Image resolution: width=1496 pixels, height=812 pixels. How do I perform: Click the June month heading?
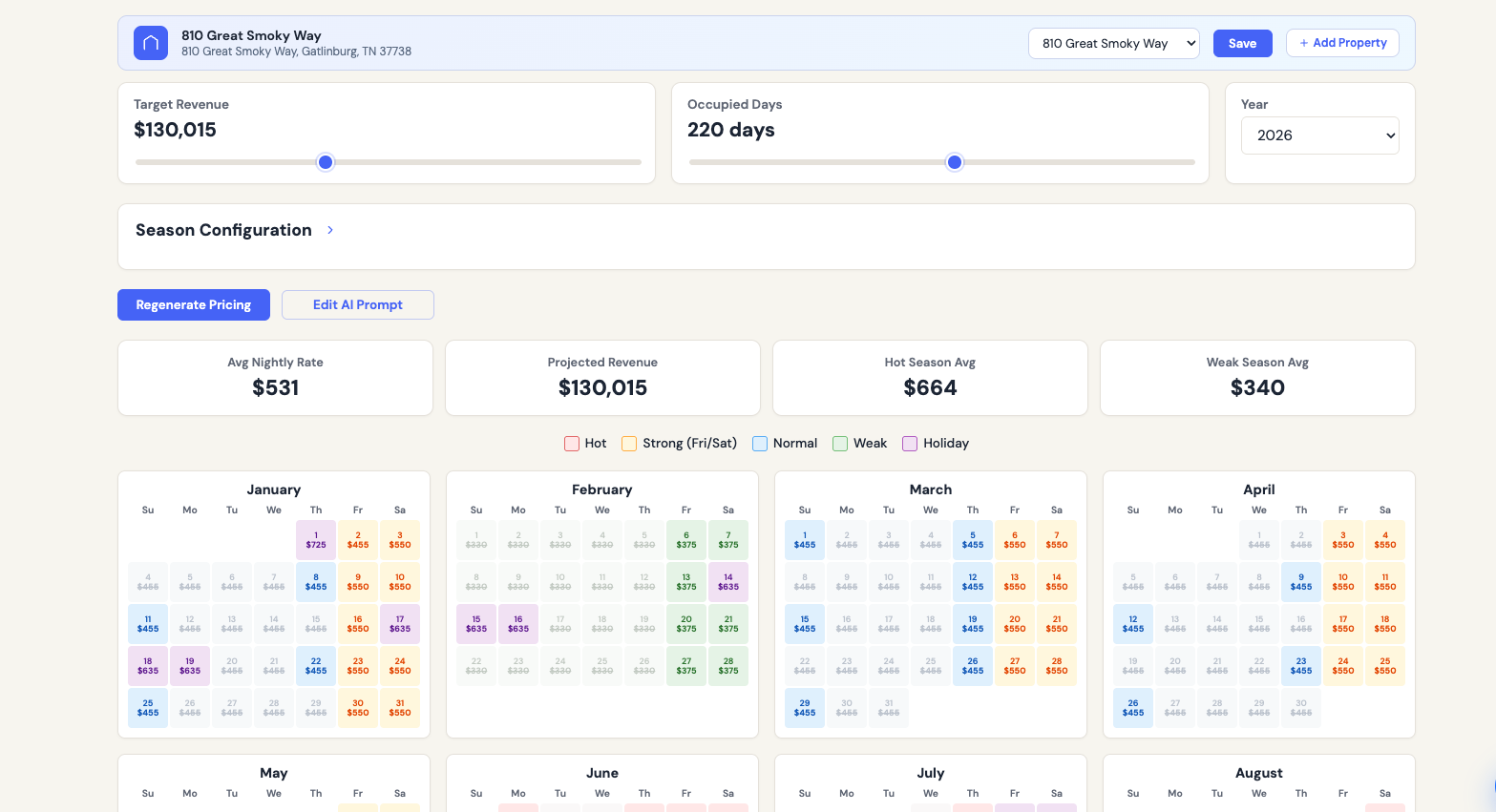click(x=602, y=773)
